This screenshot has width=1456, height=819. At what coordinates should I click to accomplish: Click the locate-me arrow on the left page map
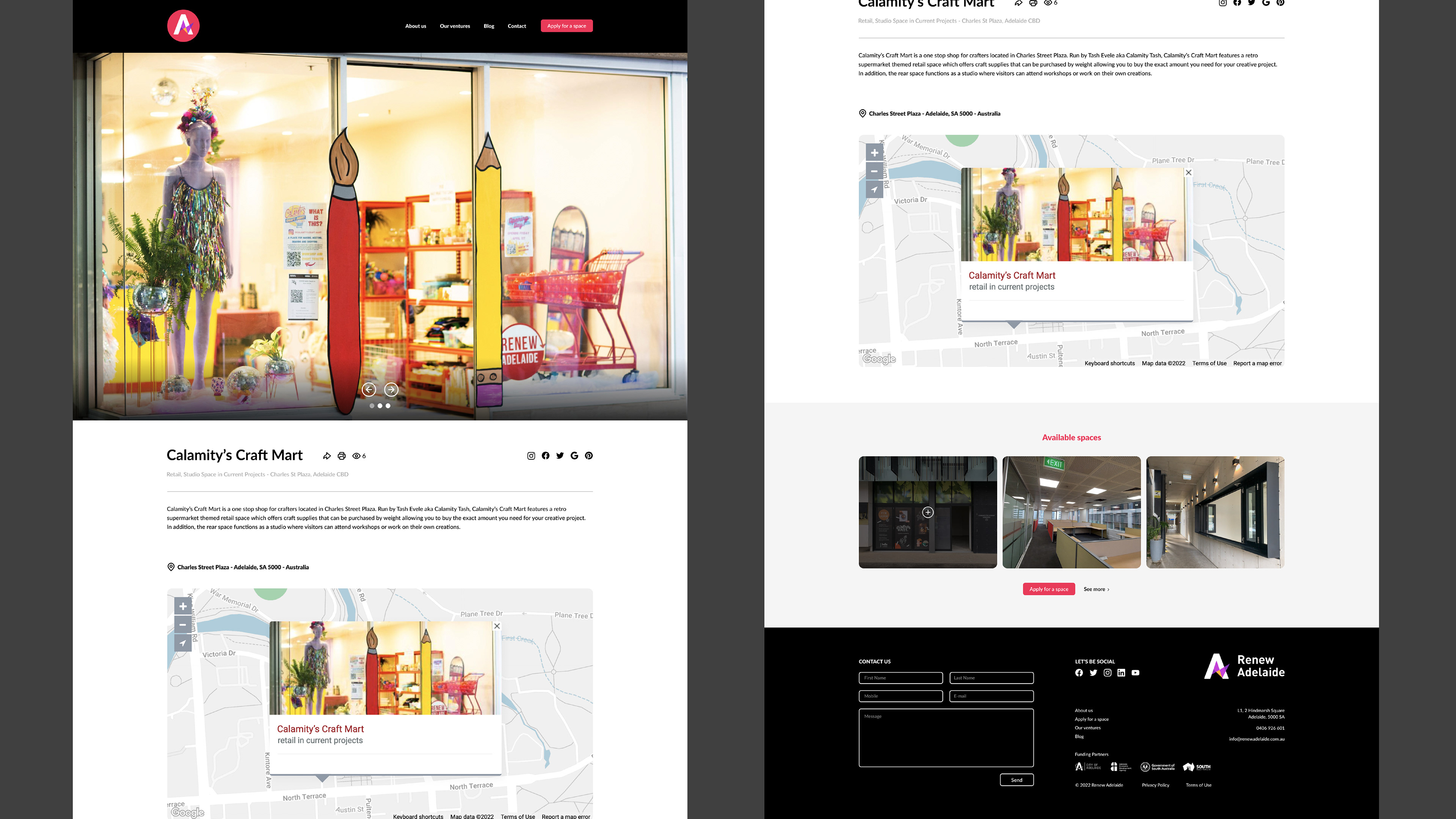coord(182,643)
